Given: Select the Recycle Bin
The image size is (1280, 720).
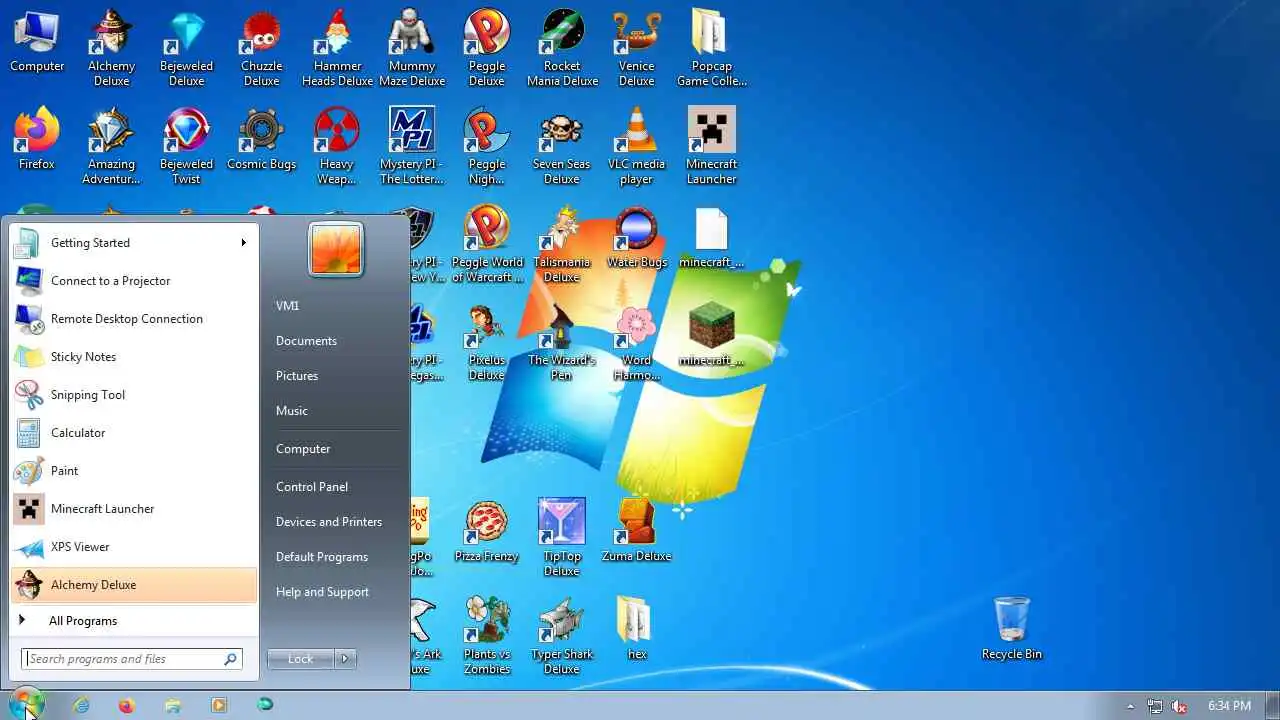Looking at the screenshot, I should [x=1012, y=629].
